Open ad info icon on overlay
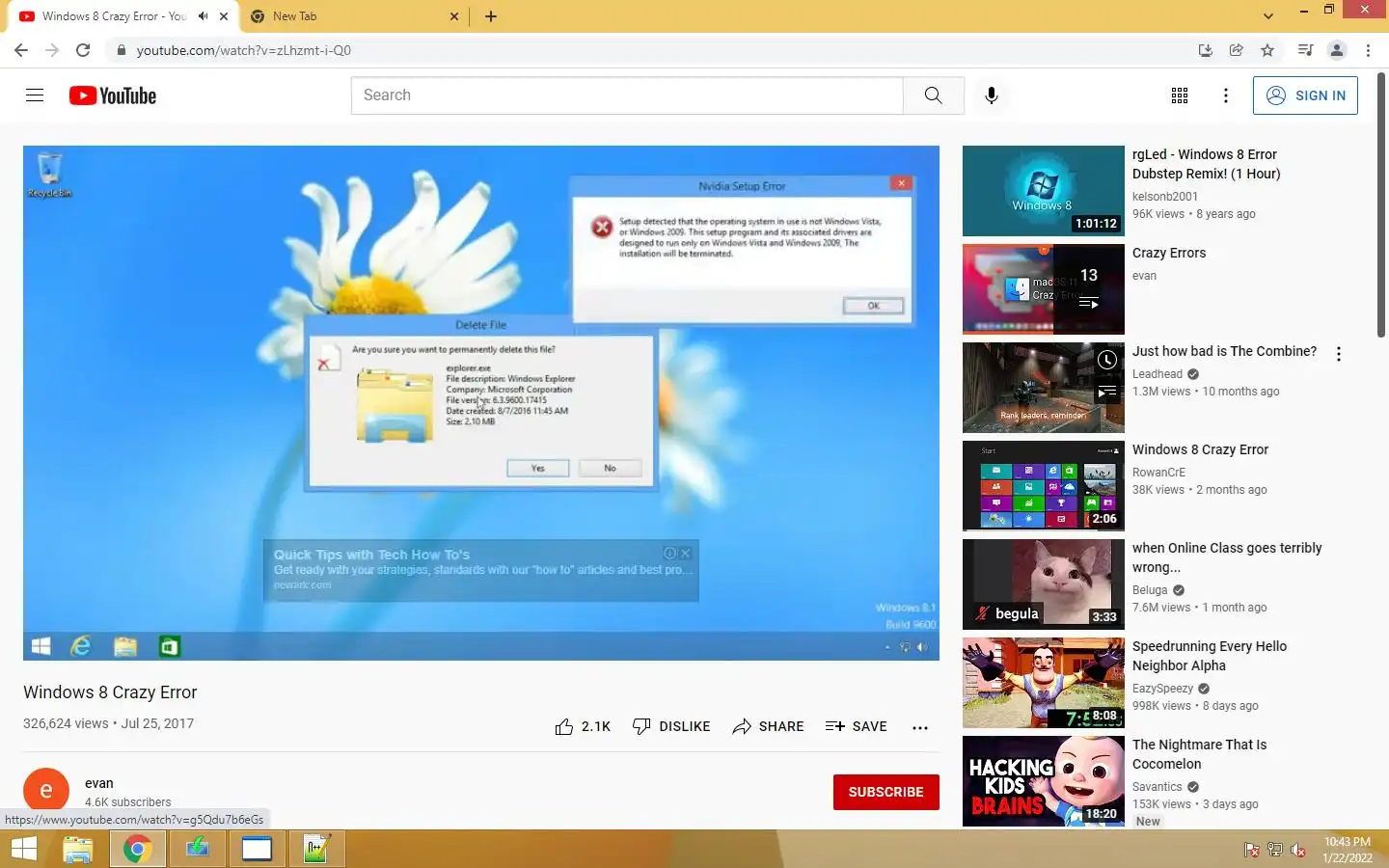Viewport: 1389px width, 868px height. coord(670,554)
